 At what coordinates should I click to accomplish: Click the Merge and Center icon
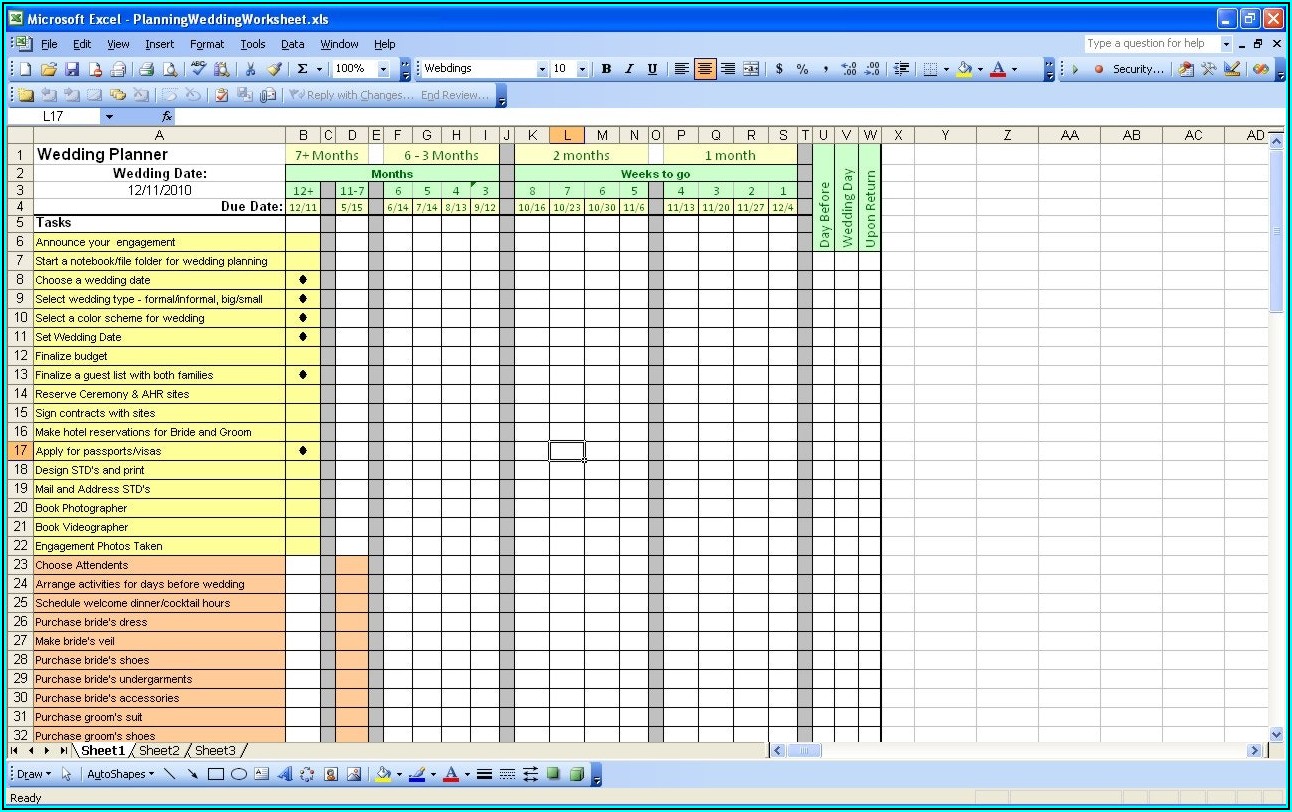751,69
